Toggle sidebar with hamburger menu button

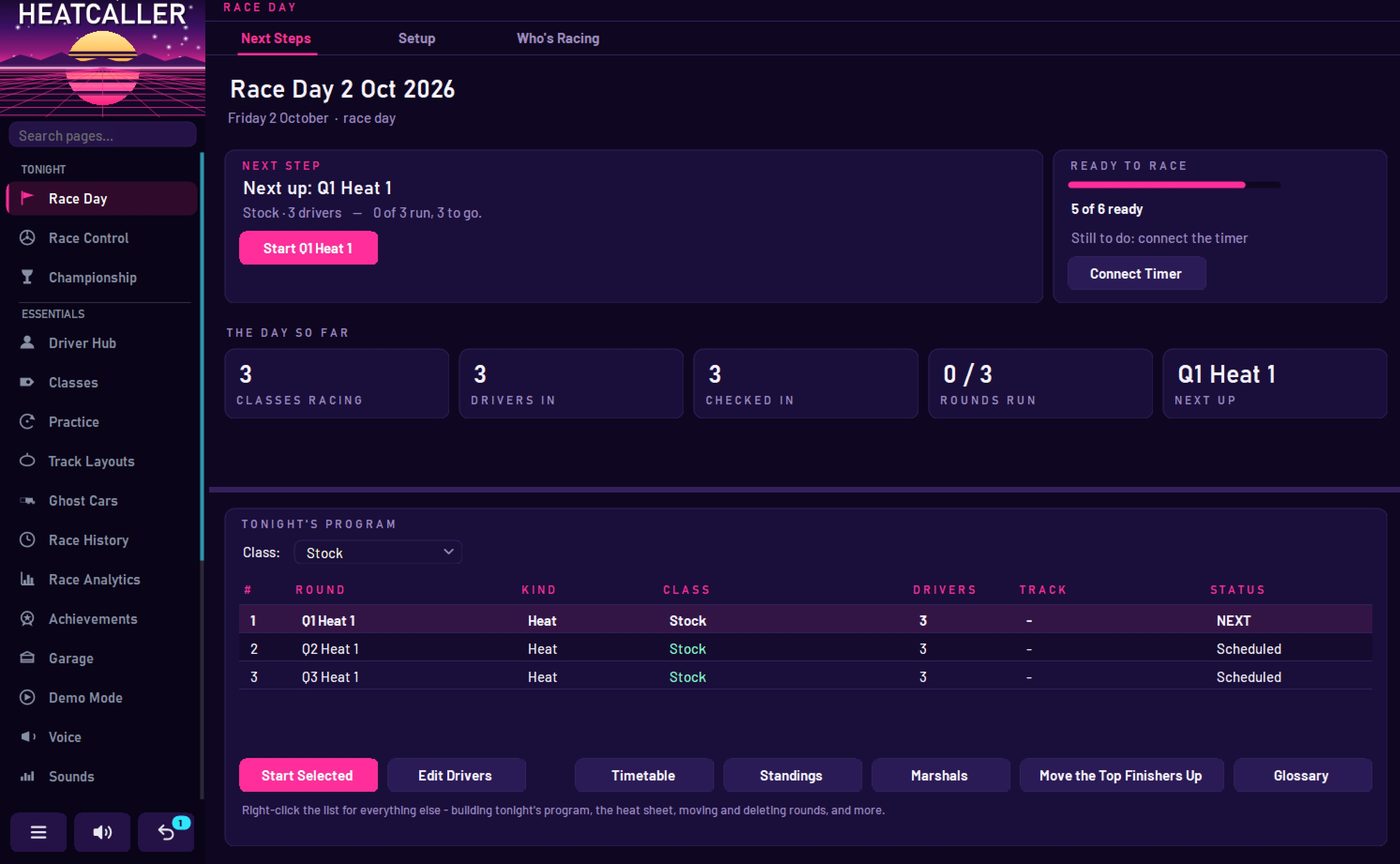point(38,832)
